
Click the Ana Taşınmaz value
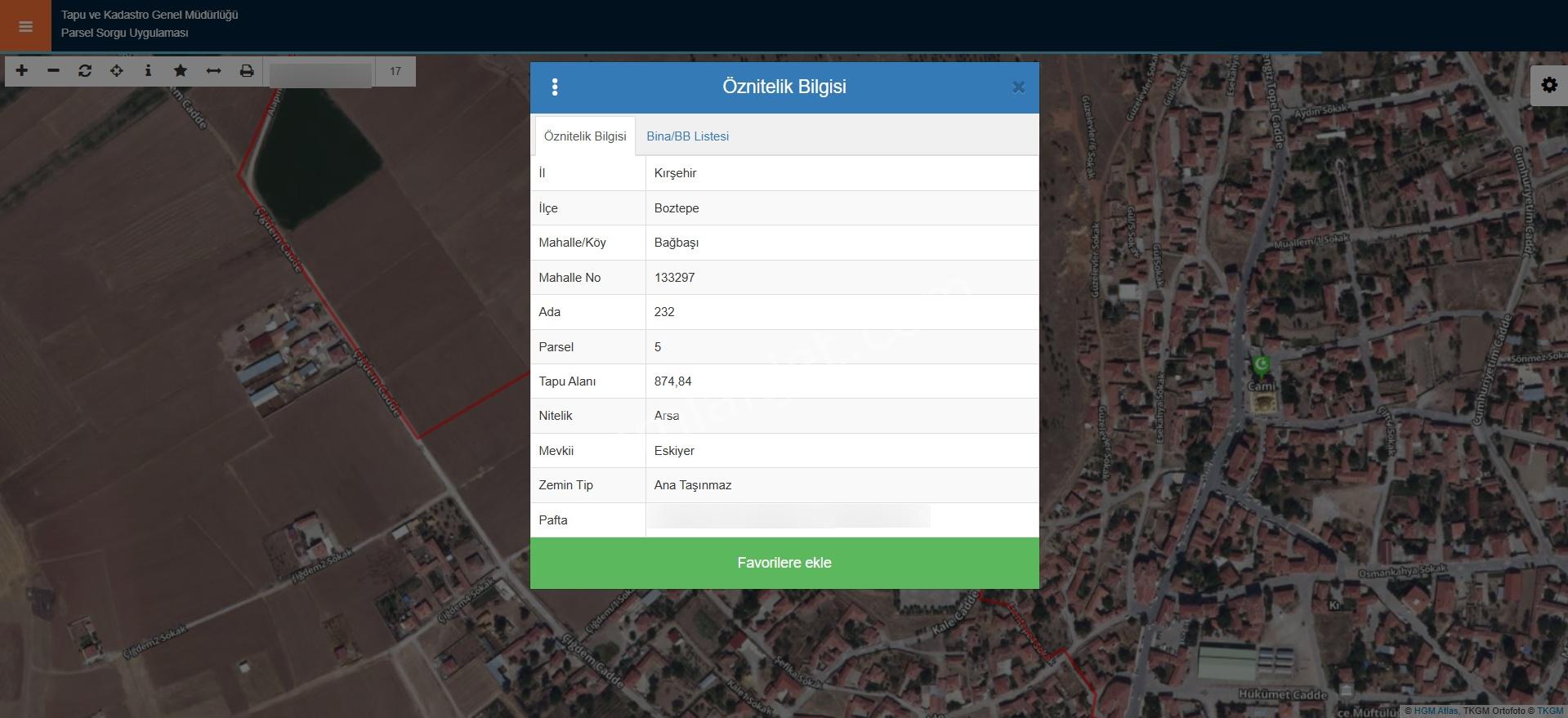[x=693, y=485]
